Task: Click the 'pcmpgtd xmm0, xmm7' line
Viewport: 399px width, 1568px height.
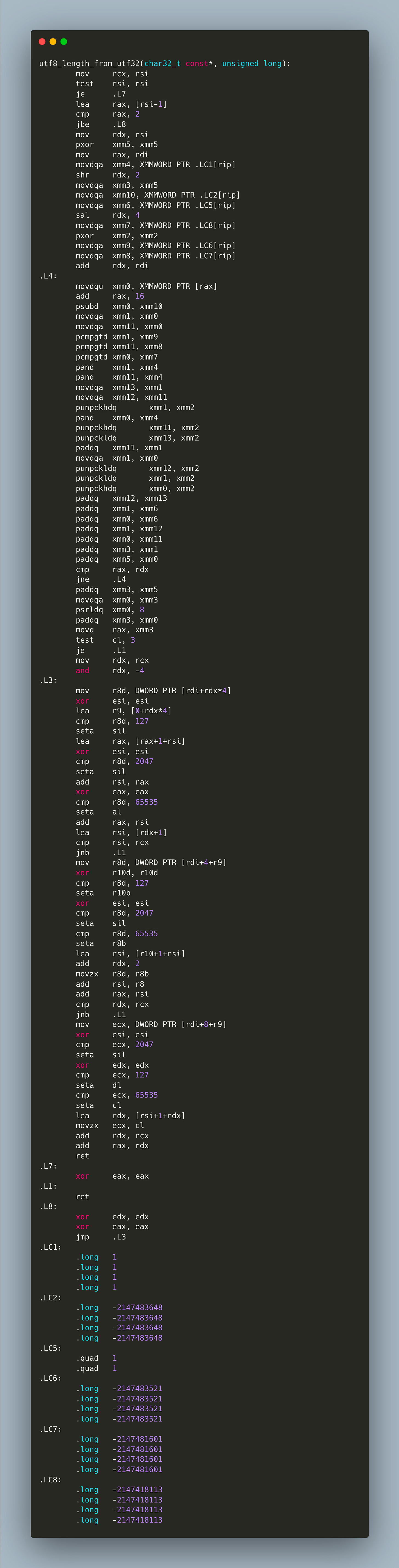Action: [117, 357]
